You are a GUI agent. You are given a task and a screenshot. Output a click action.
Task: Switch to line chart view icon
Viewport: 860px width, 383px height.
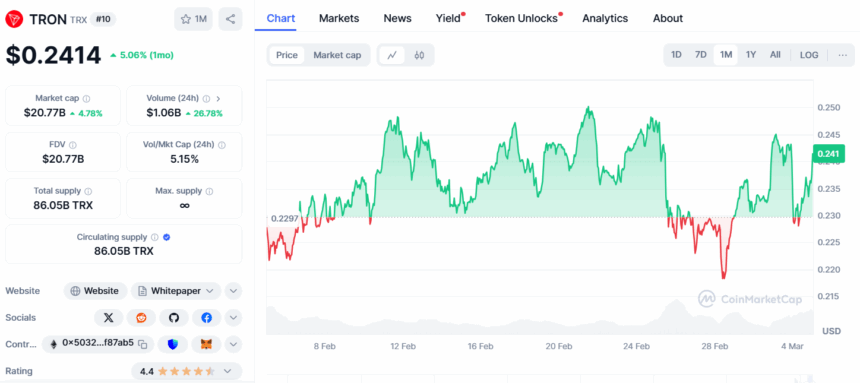pyautogui.click(x=392, y=55)
